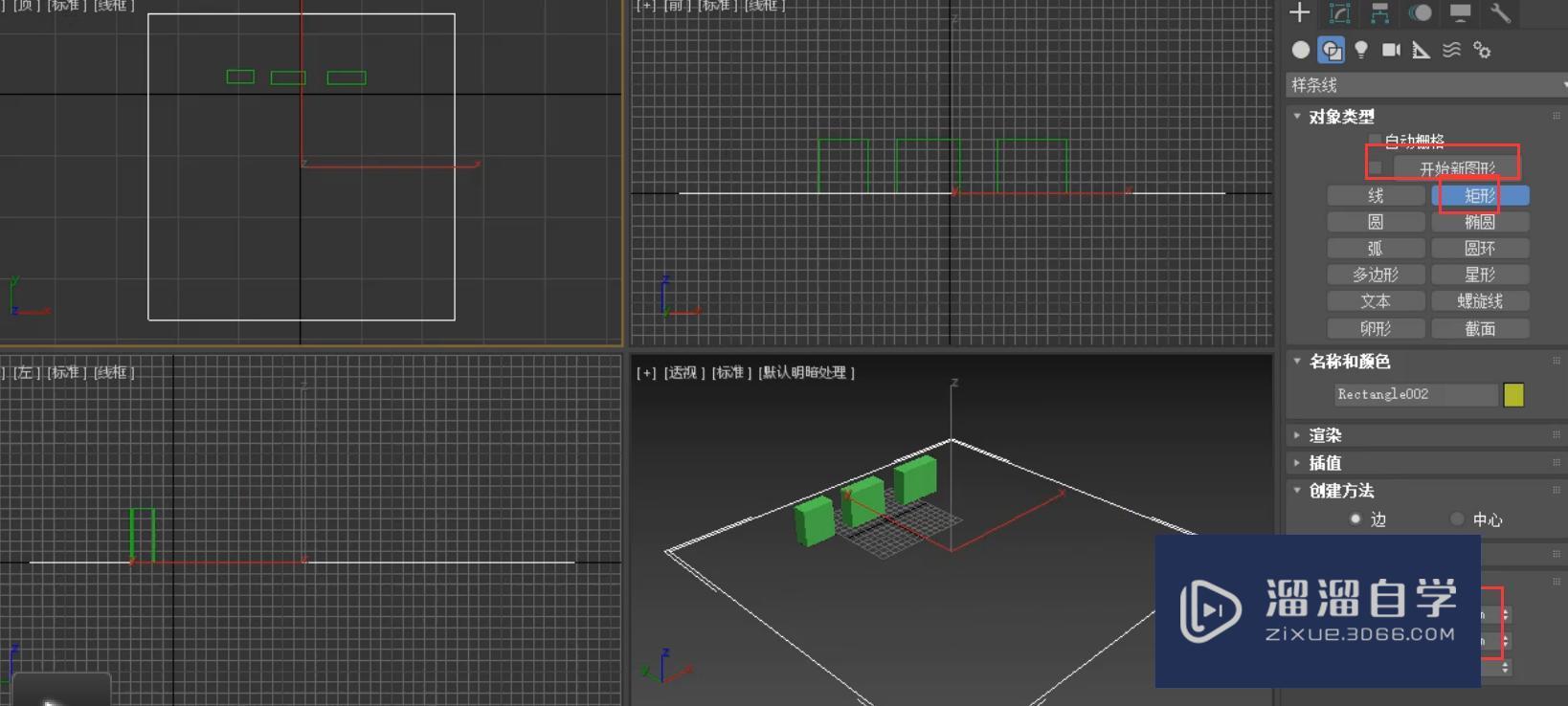Select the green rectangle in left viewport
This screenshot has width=1568, height=706.
143,535
